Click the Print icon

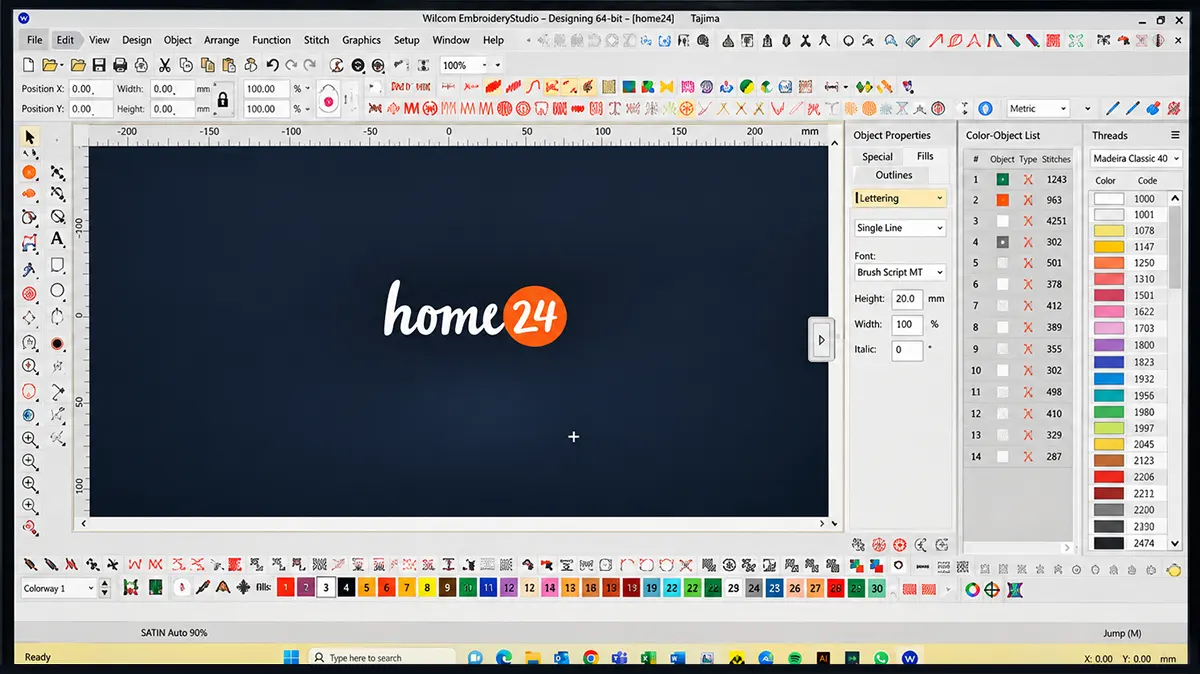(x=120, y=65)
